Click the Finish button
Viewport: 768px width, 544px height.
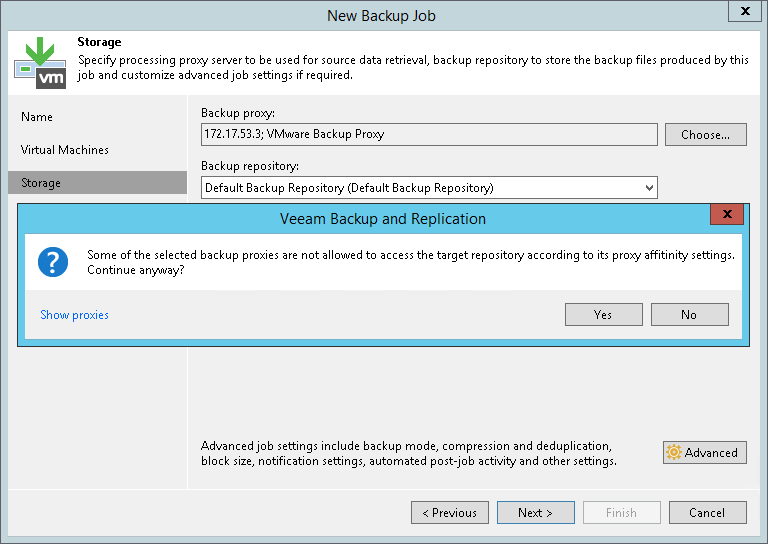coord(621,513)
